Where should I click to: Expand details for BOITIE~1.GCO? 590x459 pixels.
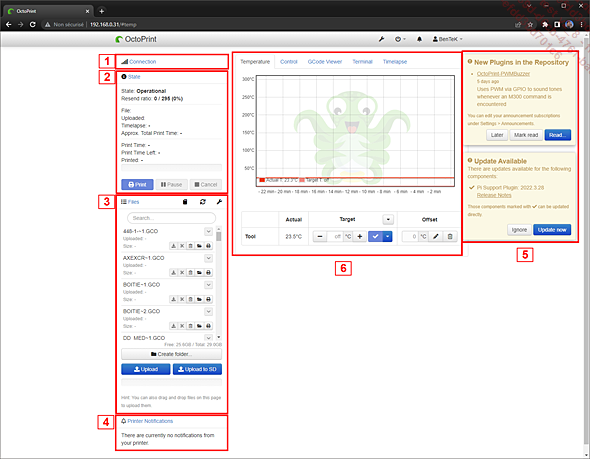click(x=208, y=285)
